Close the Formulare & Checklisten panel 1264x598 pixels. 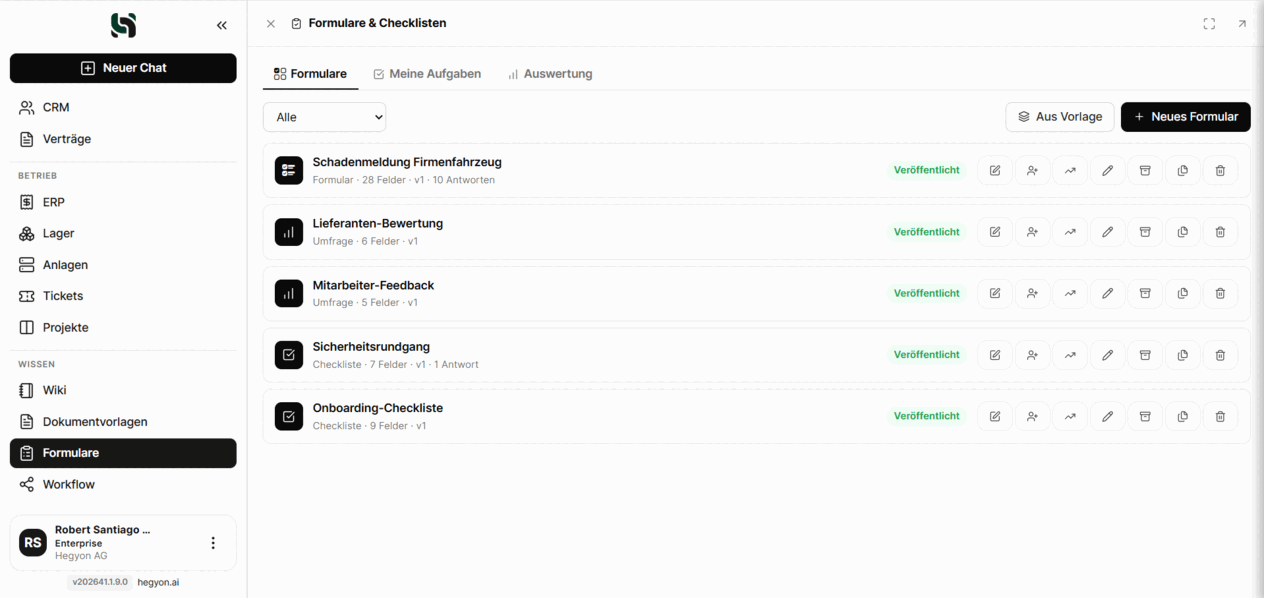[x=271, y=24]
